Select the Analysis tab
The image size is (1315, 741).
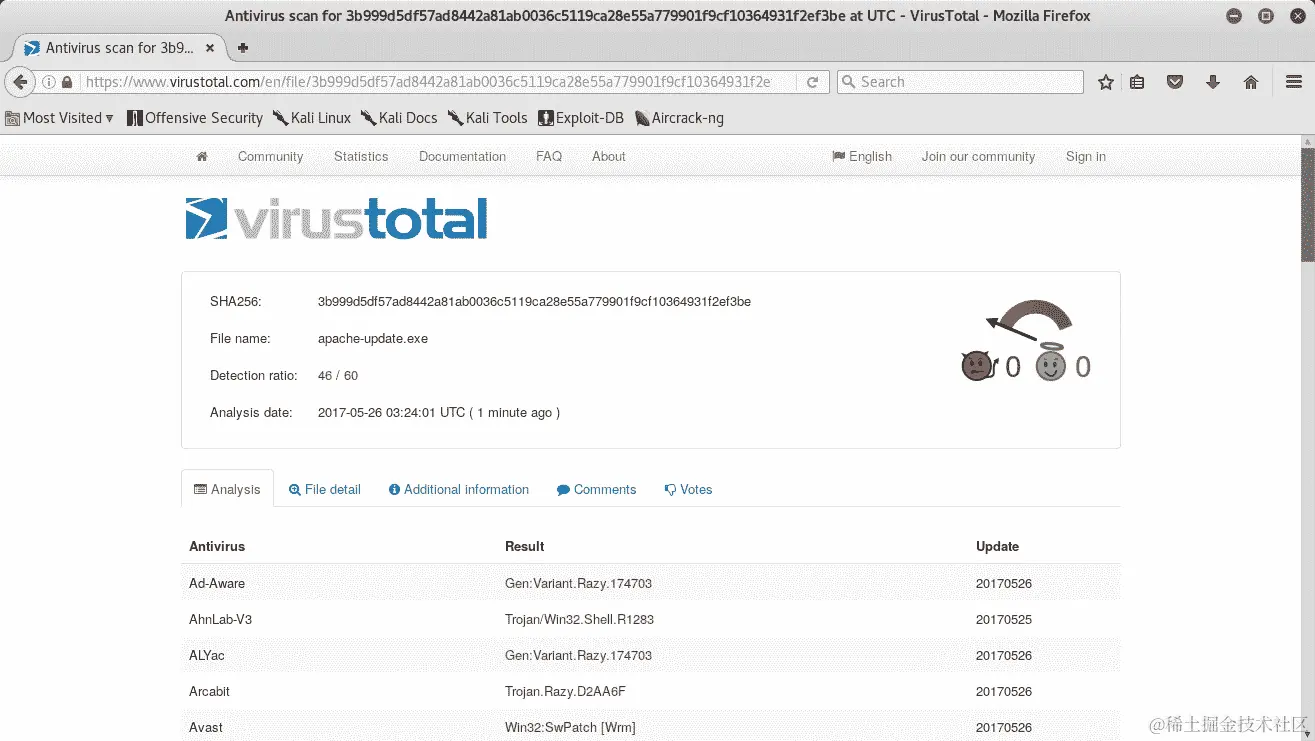(x=227, y=489)
